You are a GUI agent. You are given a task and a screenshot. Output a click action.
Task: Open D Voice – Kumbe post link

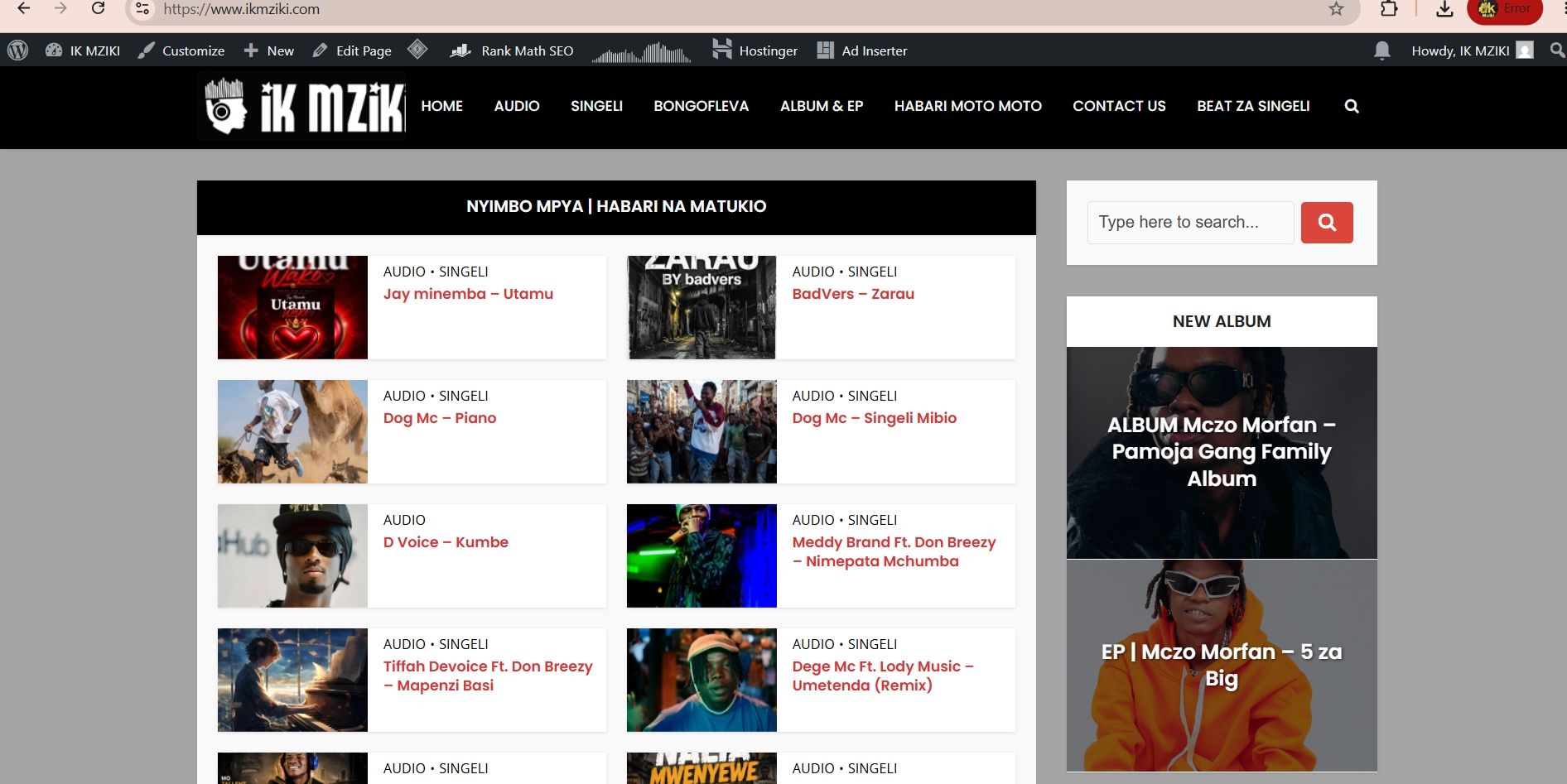point(446,542)
